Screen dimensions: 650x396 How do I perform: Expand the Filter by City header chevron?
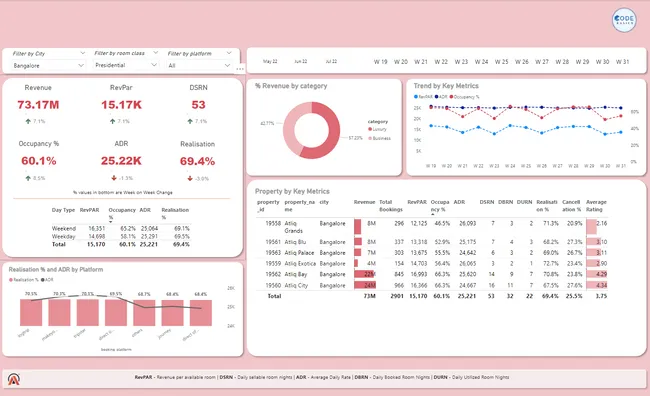[82, 53]
